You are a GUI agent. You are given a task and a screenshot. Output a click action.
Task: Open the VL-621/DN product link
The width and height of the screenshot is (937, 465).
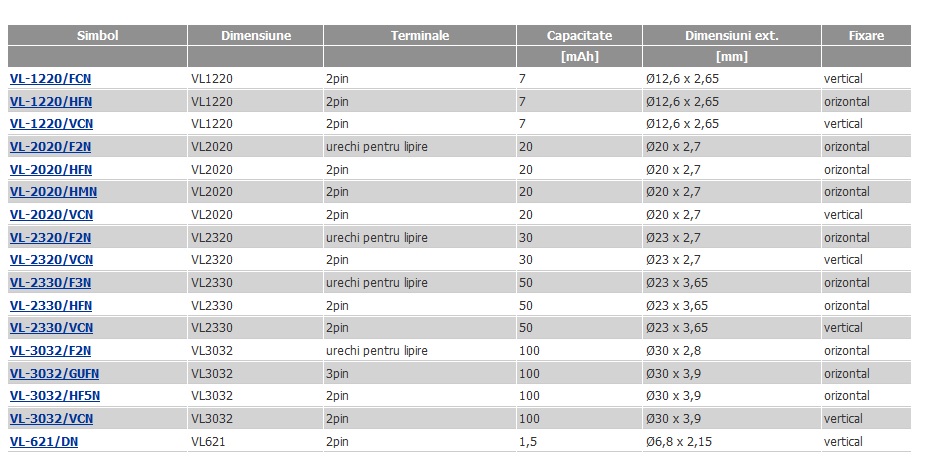coord(44,442)
